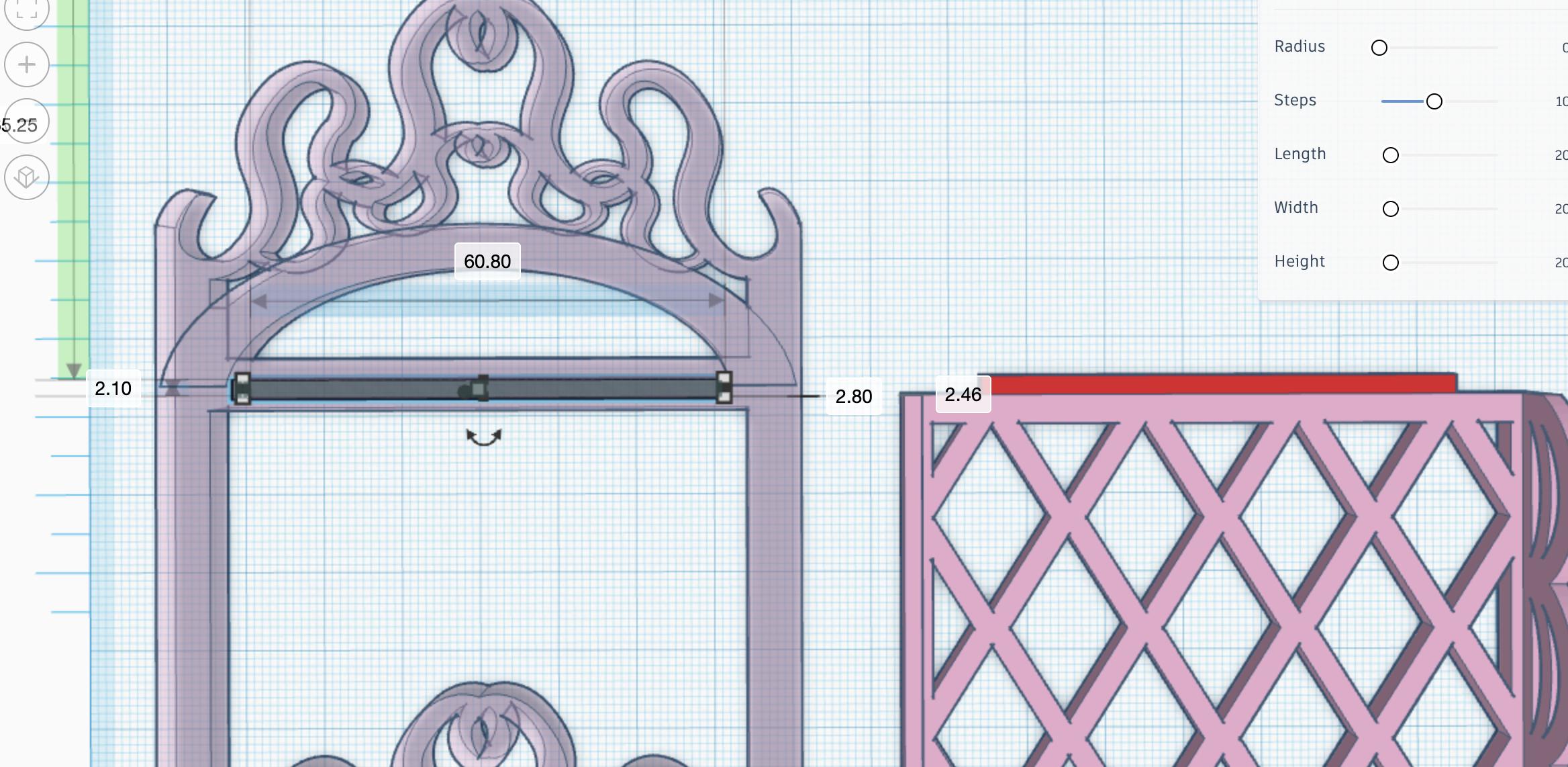Click bottom-right corner handle of selected bar
Viewport: 1568px width, 767px height.
(724, 397)
